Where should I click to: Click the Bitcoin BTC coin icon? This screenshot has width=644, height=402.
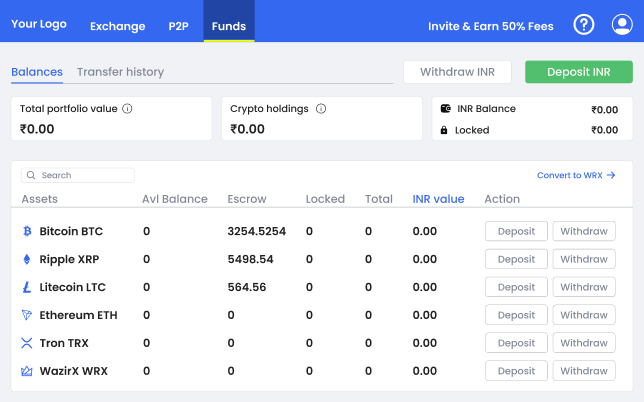(27, 231)
